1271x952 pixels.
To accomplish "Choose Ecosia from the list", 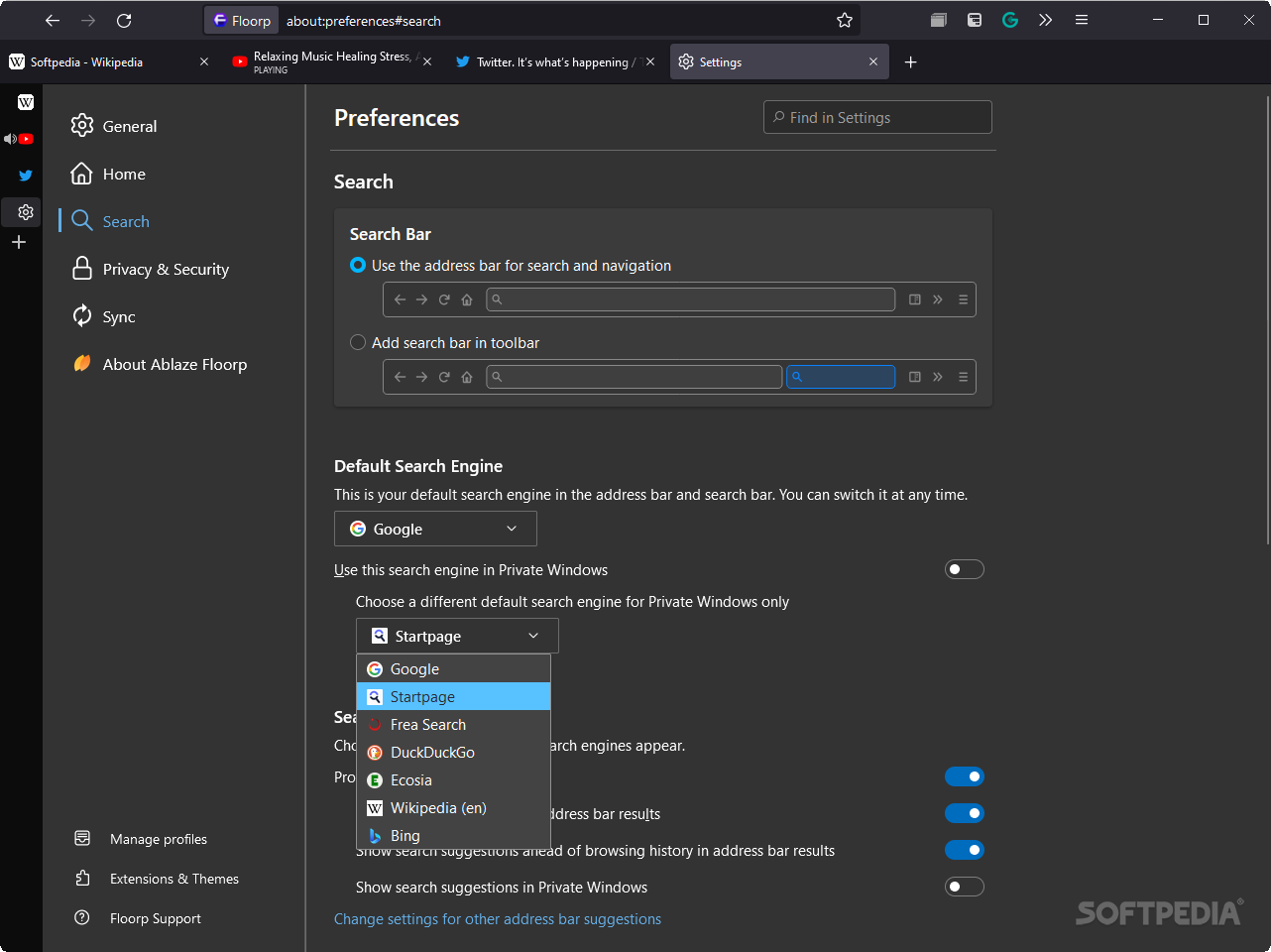I will 453,779.
